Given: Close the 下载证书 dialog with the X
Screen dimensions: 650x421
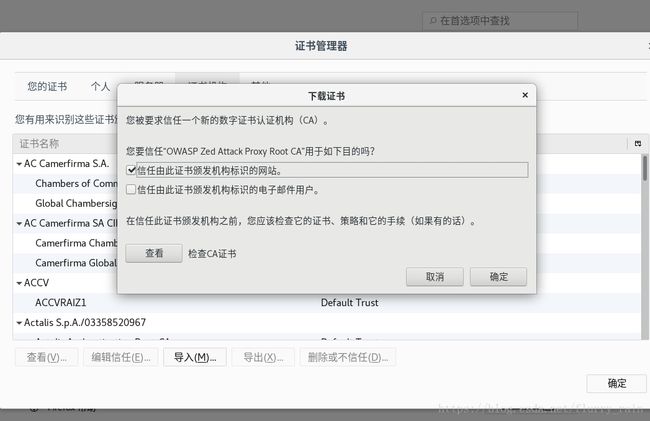Looking at the screenshot, I should [525, 95].
